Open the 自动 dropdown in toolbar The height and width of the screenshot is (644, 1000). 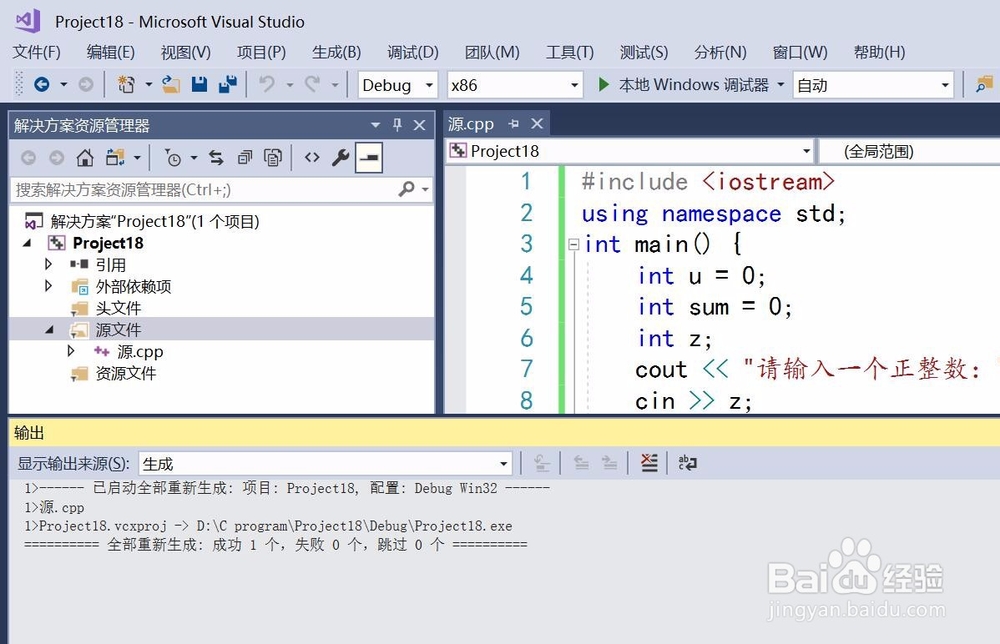click(x=945, y=85)
